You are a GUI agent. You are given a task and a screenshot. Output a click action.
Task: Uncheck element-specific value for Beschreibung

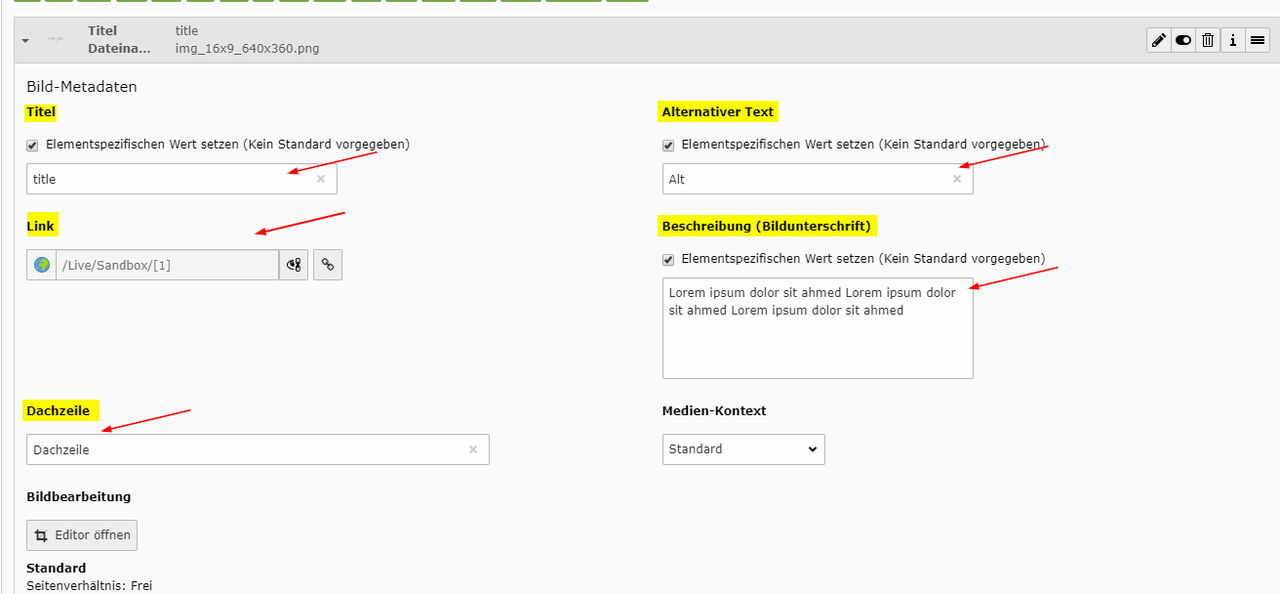[668, 259]
